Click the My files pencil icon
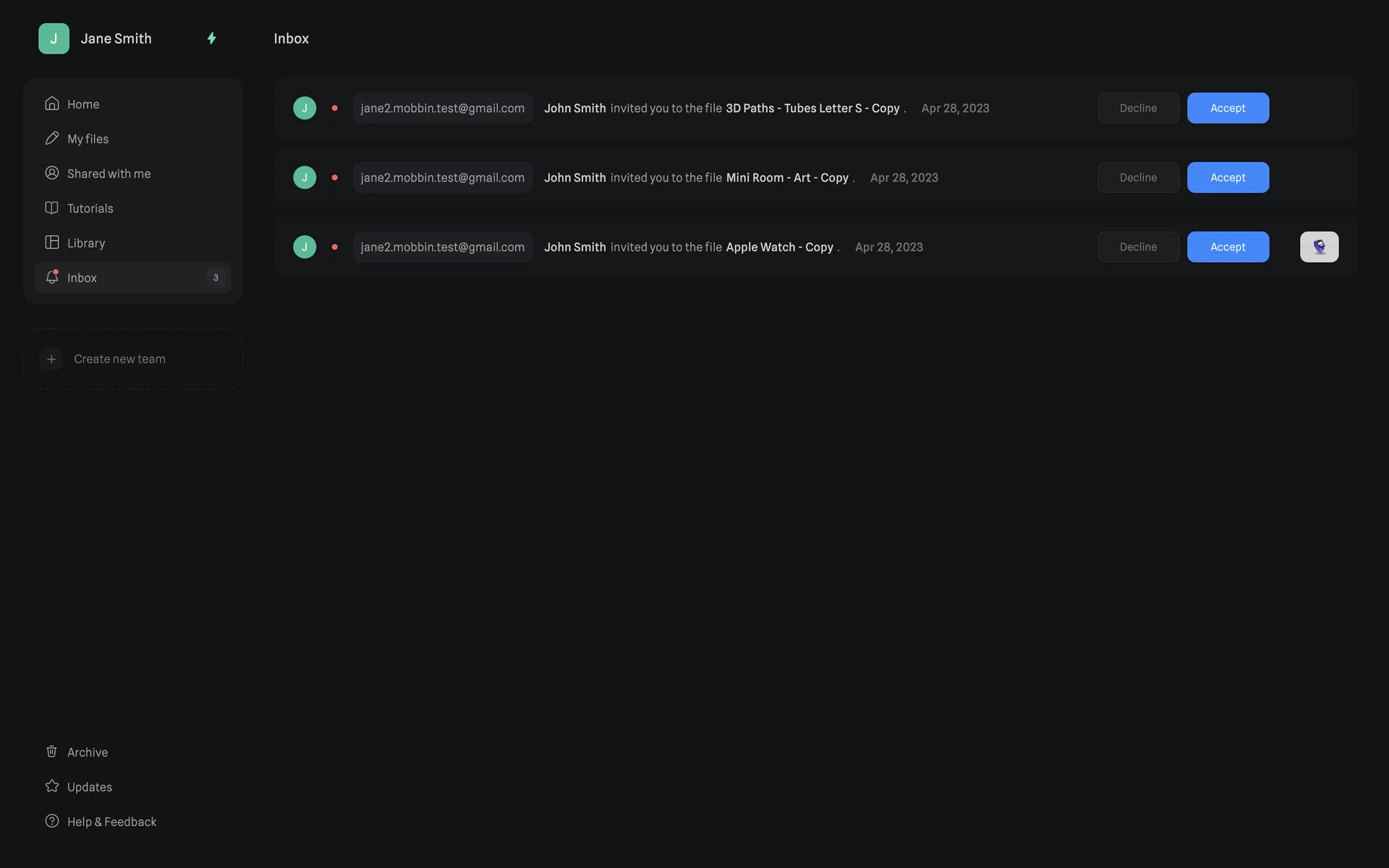The height and width of the screenshot is (868, 1389). click(51, 138)
